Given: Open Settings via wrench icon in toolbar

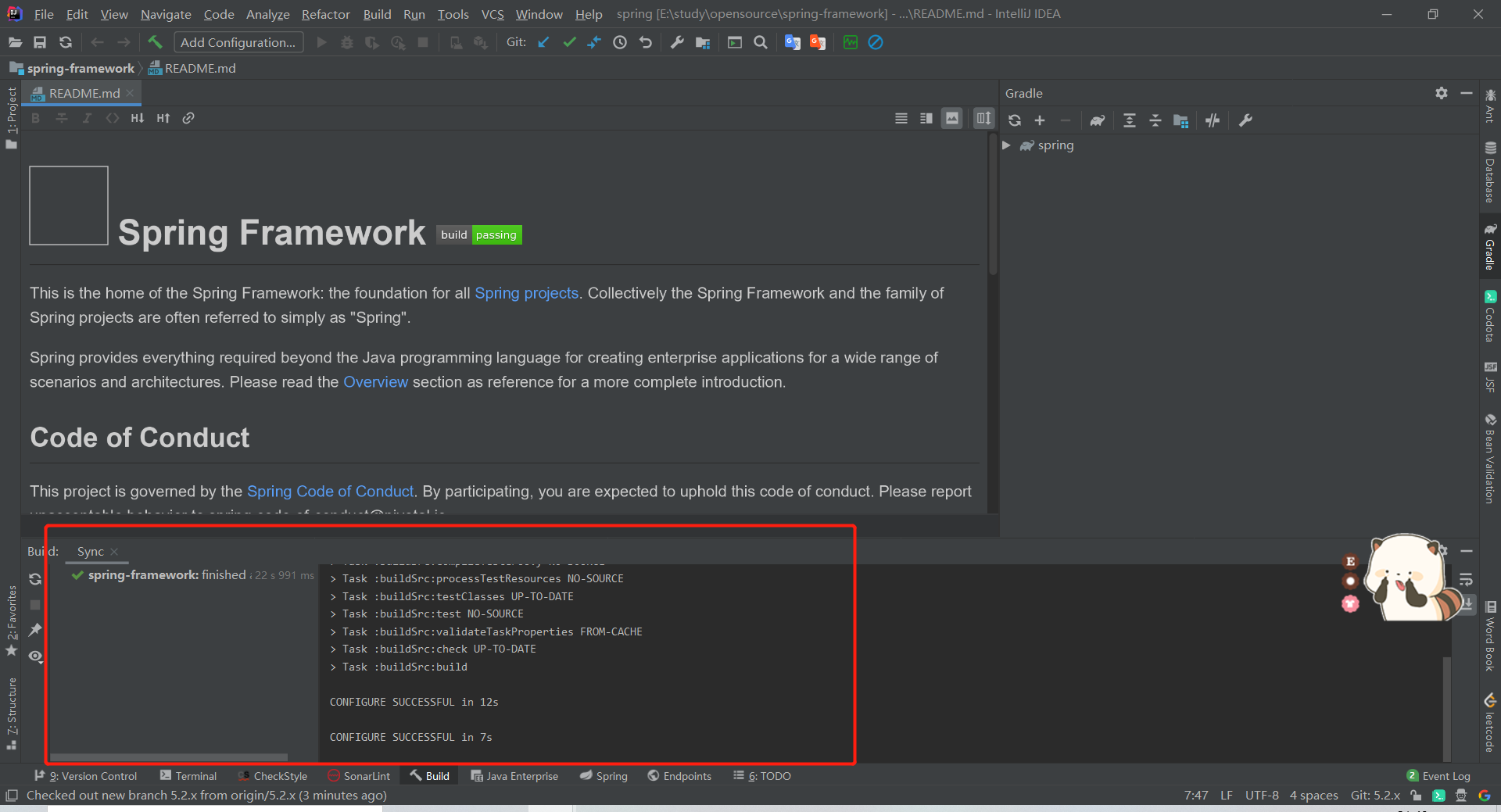Looking at the screenshot, I should [x=677, y=42].
